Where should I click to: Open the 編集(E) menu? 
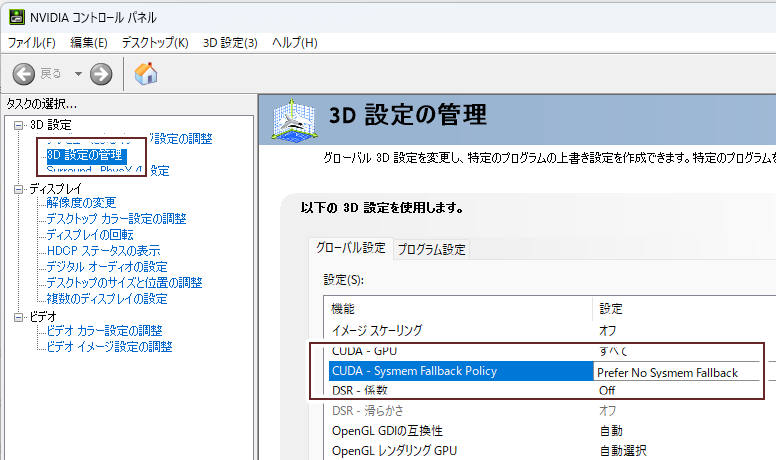point(89,43)
